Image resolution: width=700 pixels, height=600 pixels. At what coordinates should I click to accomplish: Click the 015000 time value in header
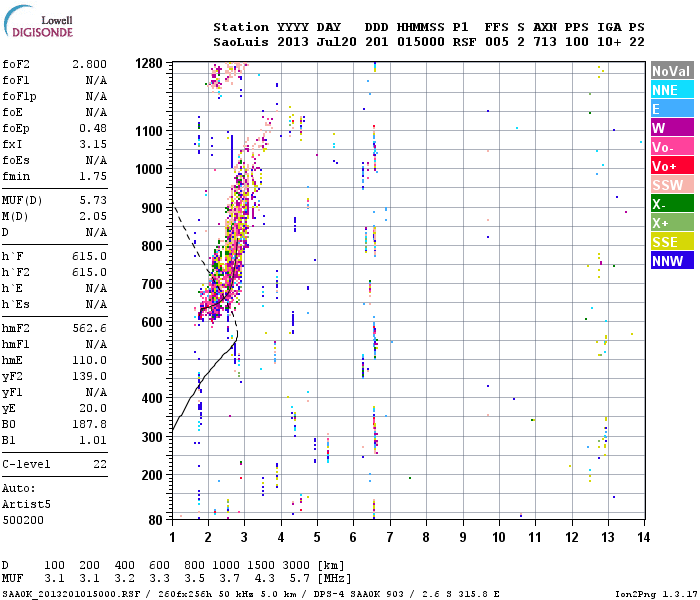421,42
